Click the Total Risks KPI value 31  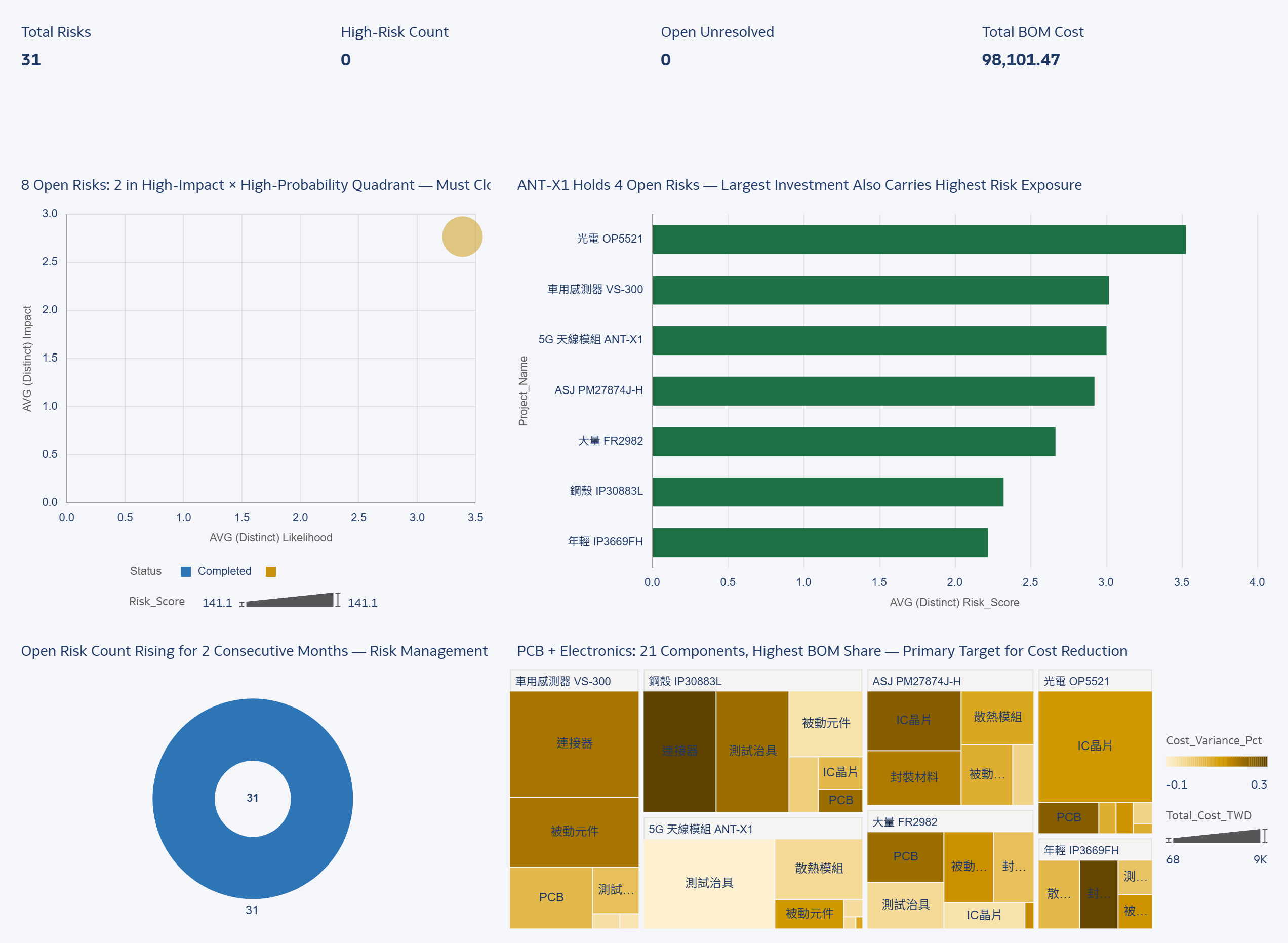(x=31, y=59)
